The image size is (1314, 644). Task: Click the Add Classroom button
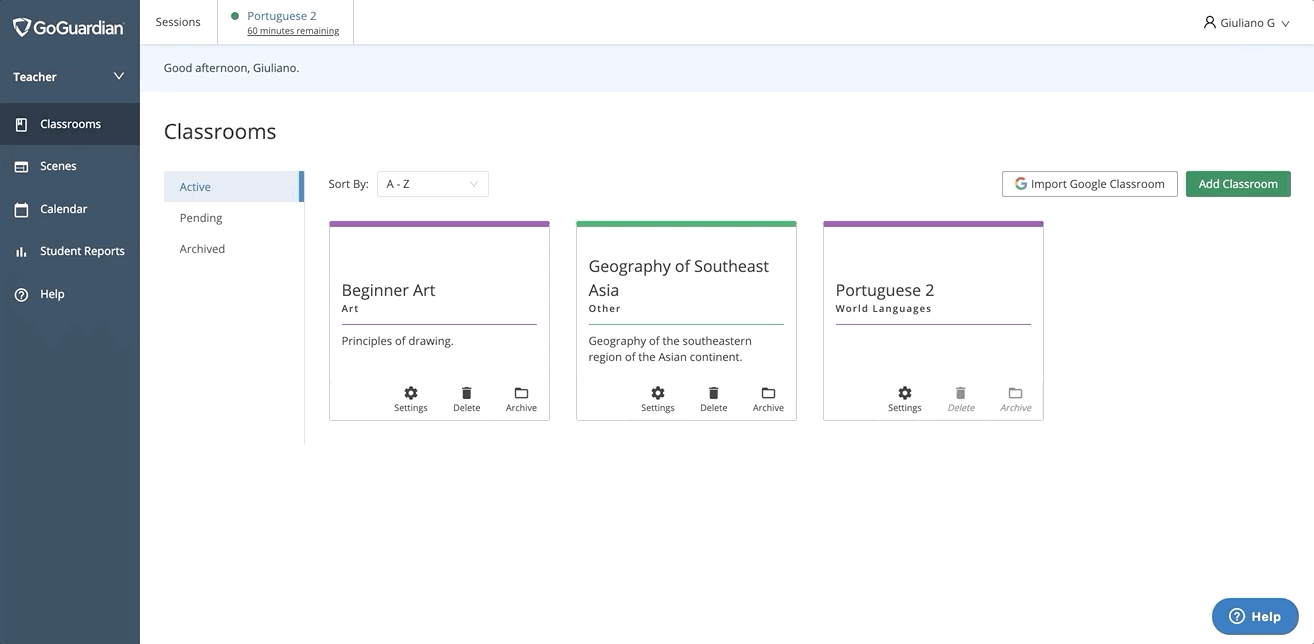tap(1238, 184)
